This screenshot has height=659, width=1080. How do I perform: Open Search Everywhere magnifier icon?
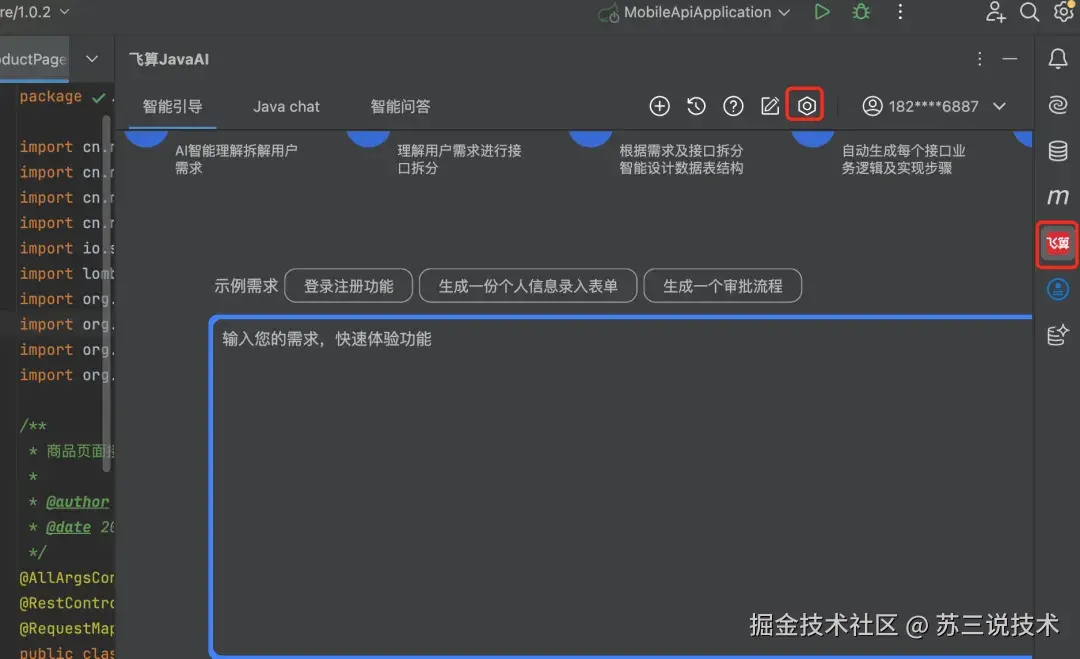[1028, 12]
